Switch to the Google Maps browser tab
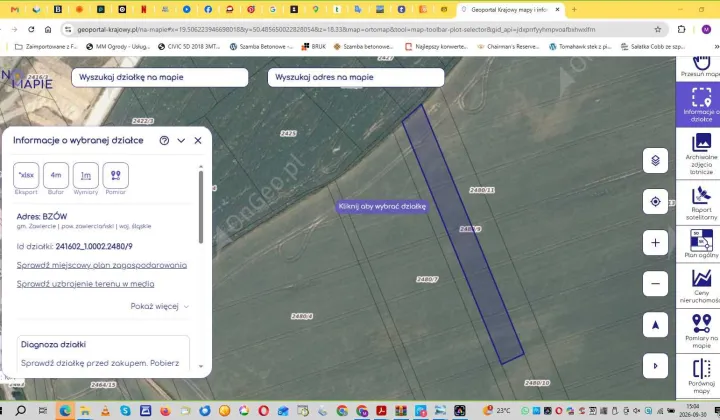The width and height of the screenshot is (720, 420). 315,9
